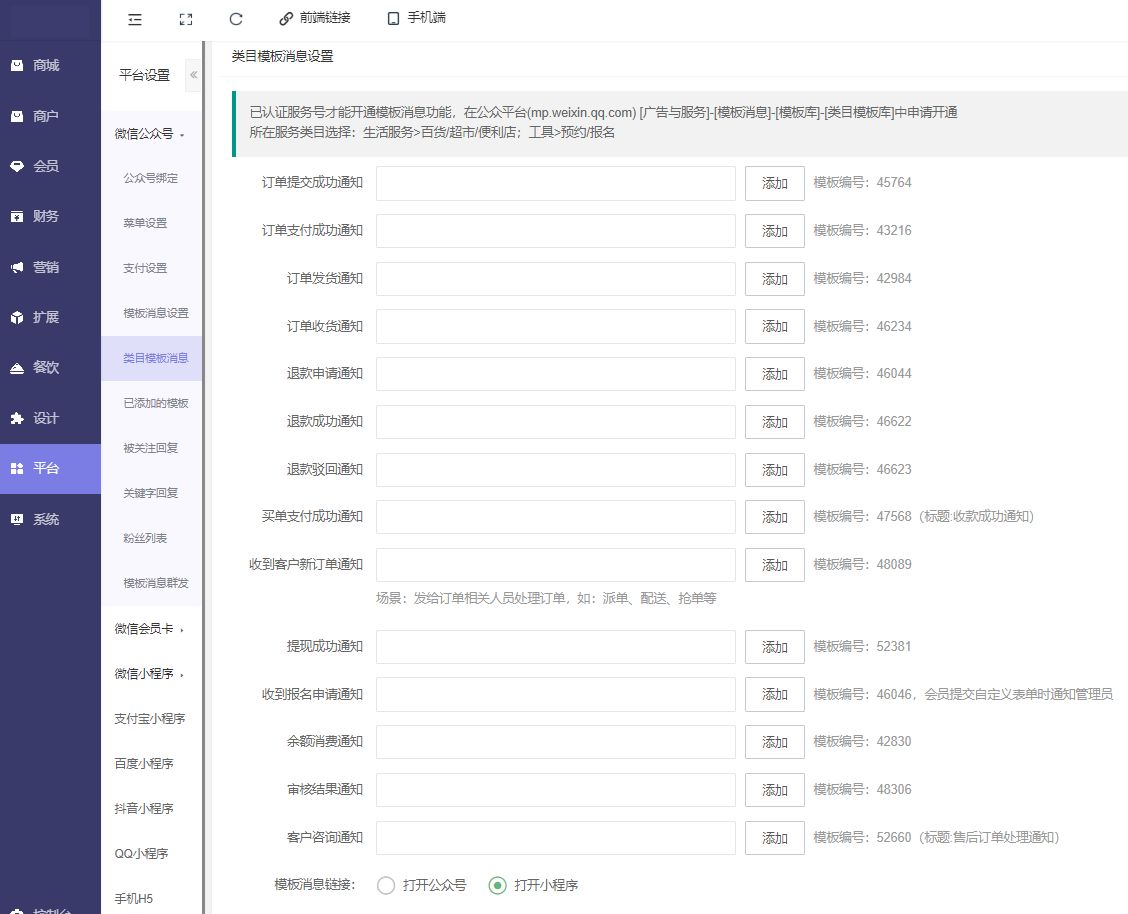Collapse the 平台设置 panel with chevron
The height and width of the screenshot is (914, 1128).
[x=194, y=75]
